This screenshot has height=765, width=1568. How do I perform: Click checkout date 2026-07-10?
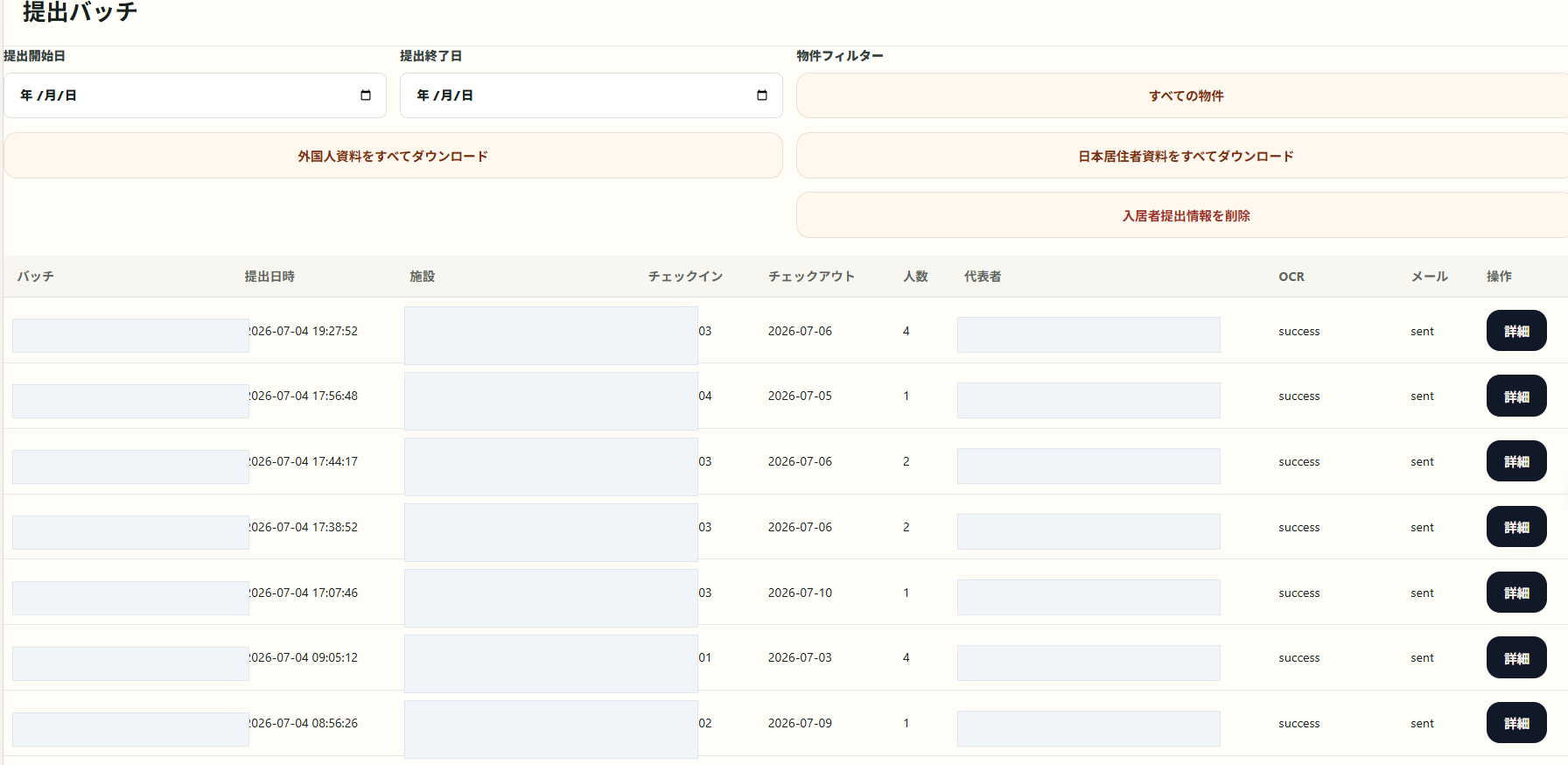(800, 593)
